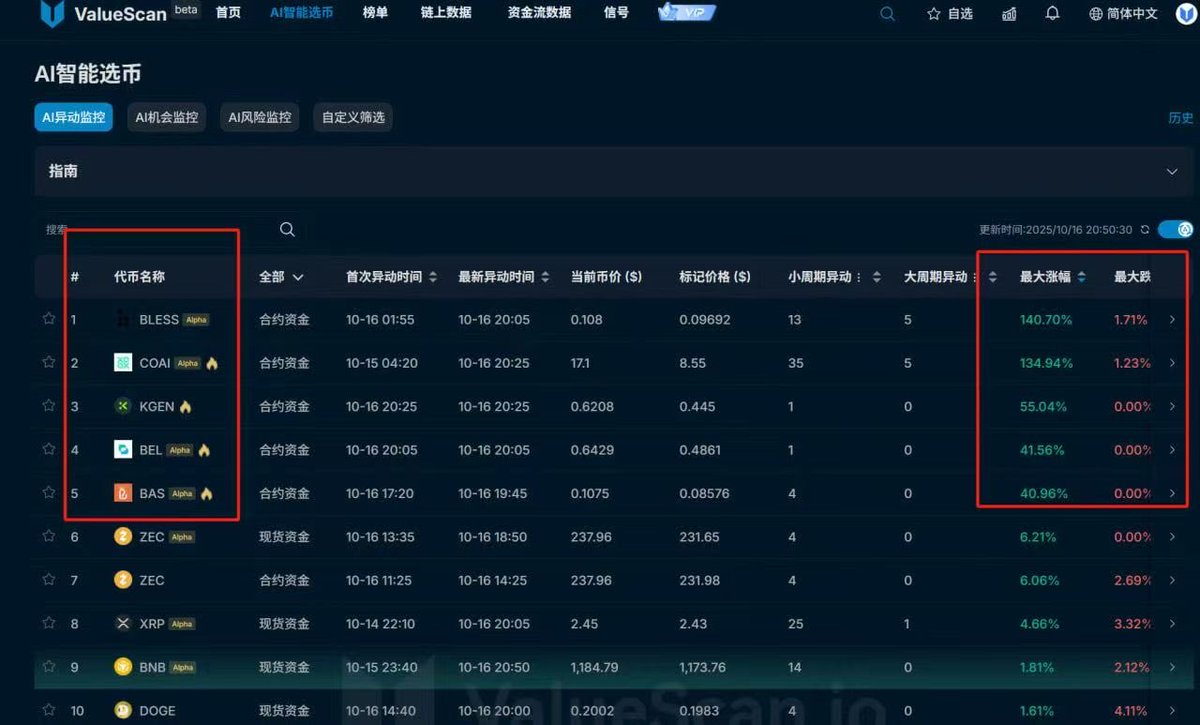Click the 历史 history link
This screenshot has height=725, width=1200.
pyautogui.click(x=1180, y=118)
